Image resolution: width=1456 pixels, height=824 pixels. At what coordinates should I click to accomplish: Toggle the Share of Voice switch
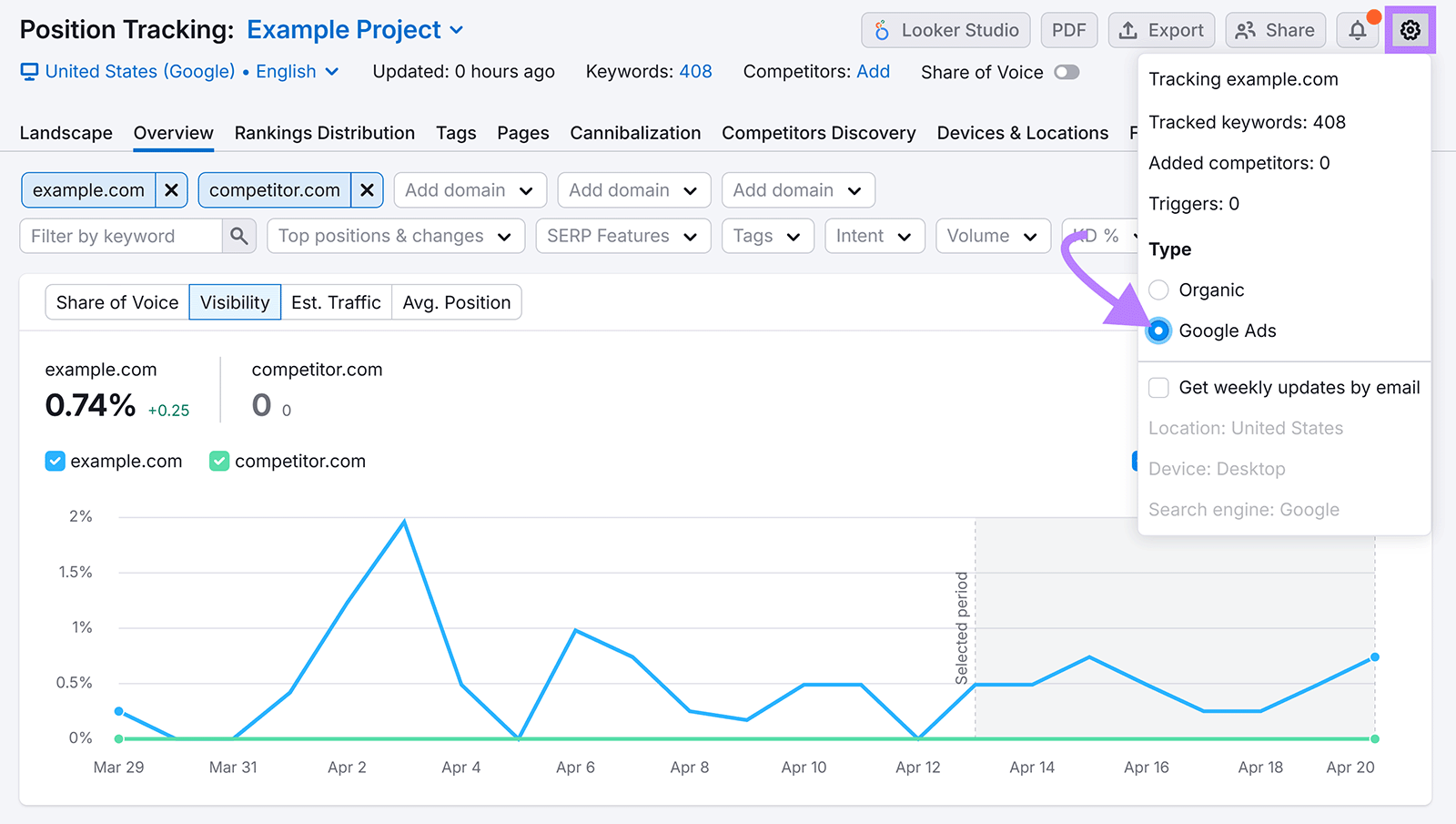coord(1067,72)
